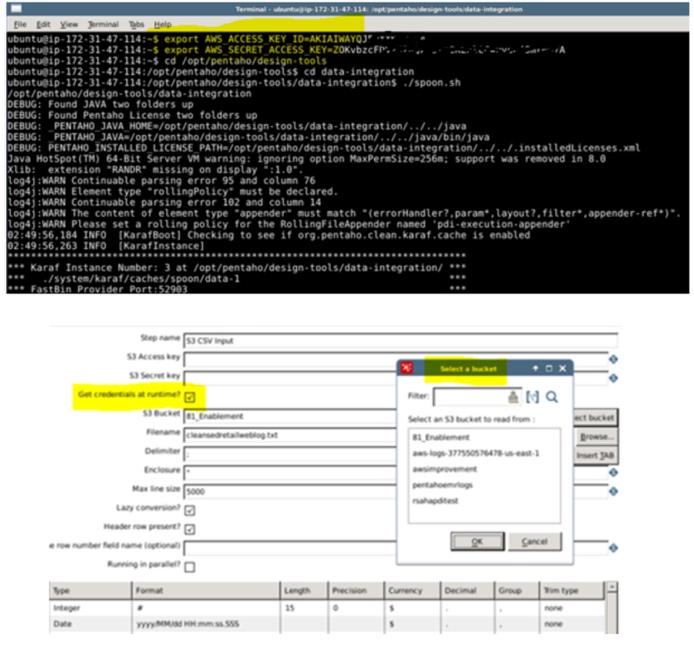Click the Length column header
Screen dimensions: 694x653
click(x=304, y=591)
